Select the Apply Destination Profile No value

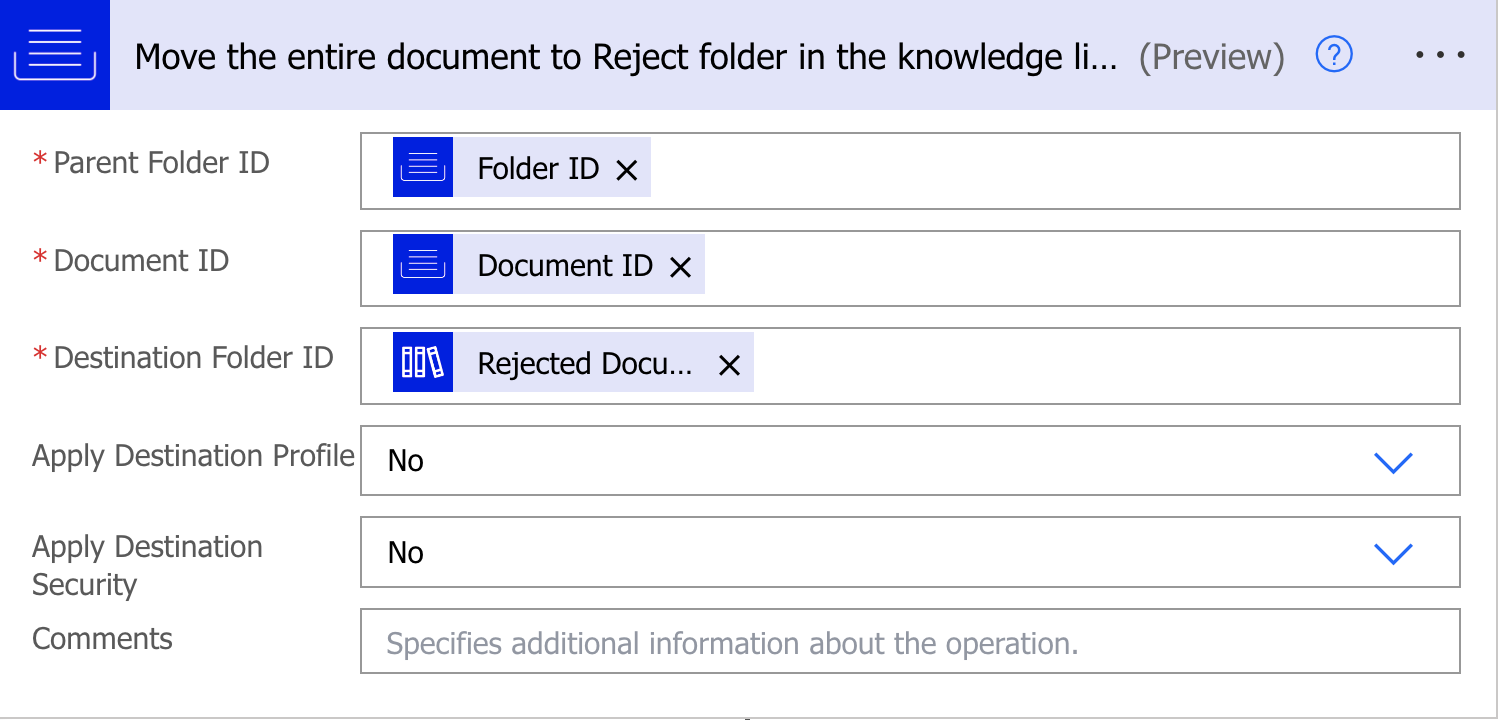[x=406, y=461]
